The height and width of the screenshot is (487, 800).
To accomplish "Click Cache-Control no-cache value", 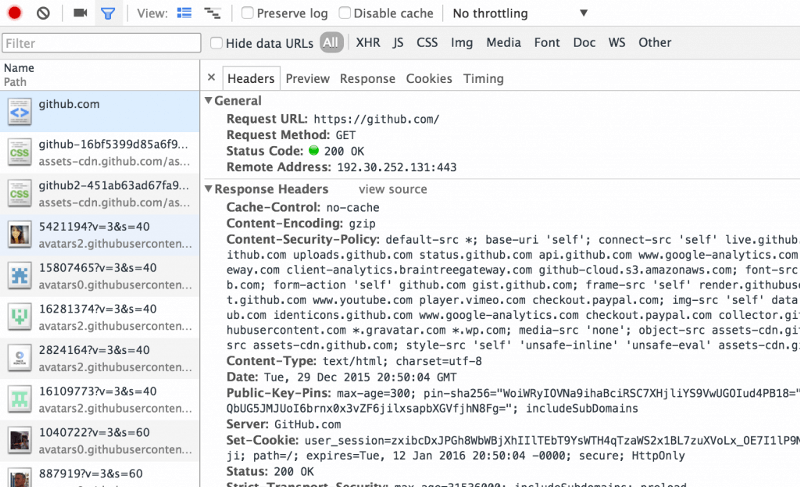I will 353,208.
